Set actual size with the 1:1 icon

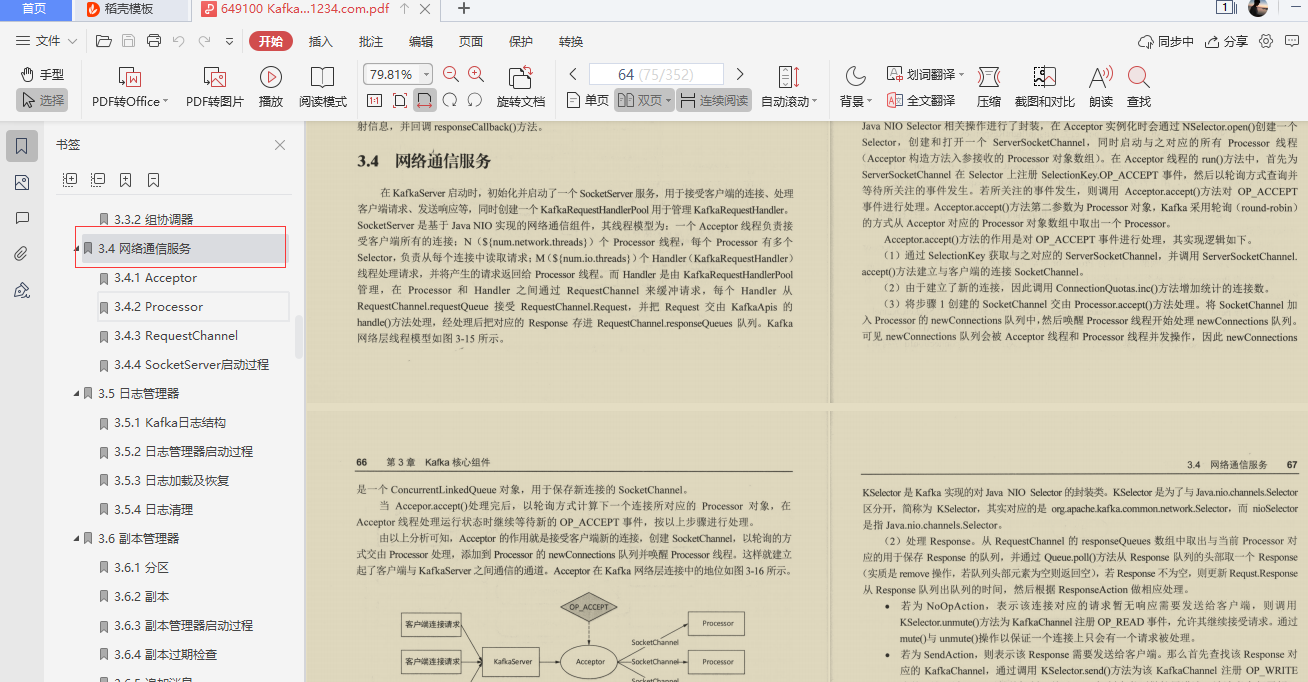point(375,100)
